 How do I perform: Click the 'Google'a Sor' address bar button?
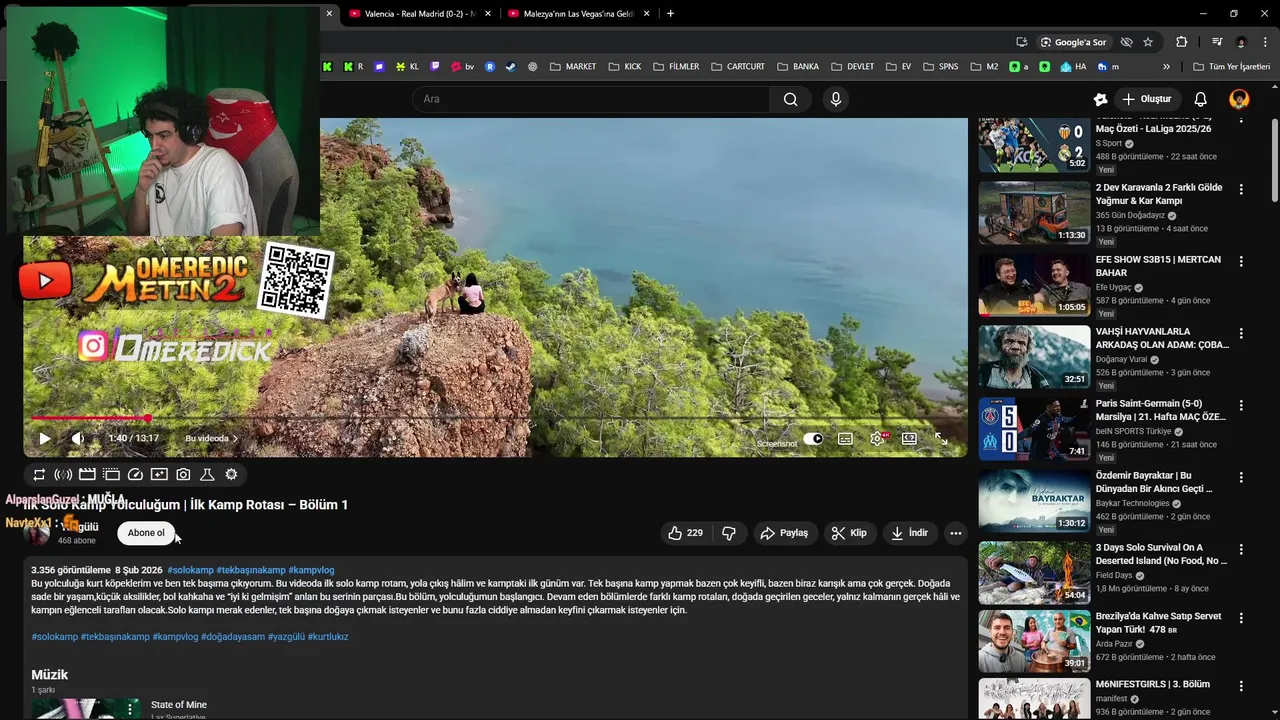1074,42
